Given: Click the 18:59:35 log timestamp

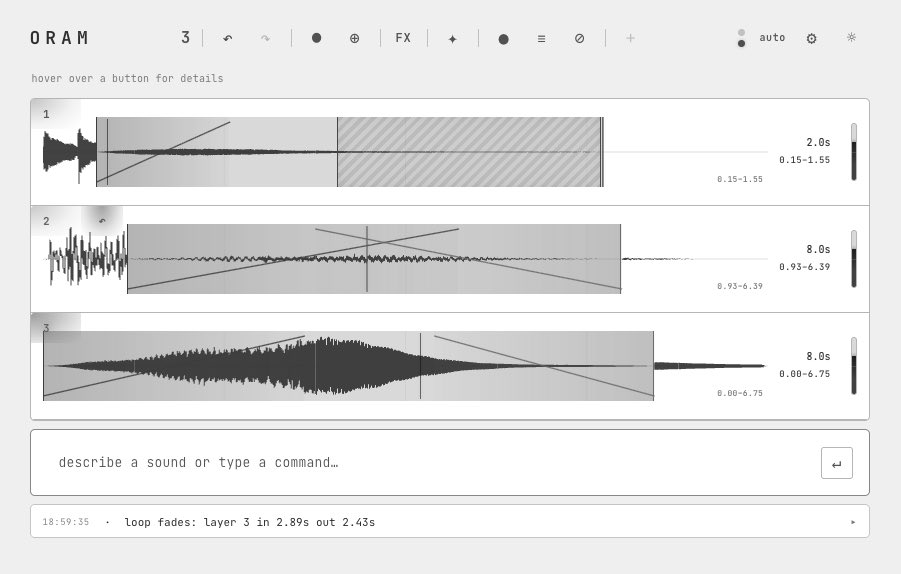Looking at the screenshot, I should click(x=66, y=522).
